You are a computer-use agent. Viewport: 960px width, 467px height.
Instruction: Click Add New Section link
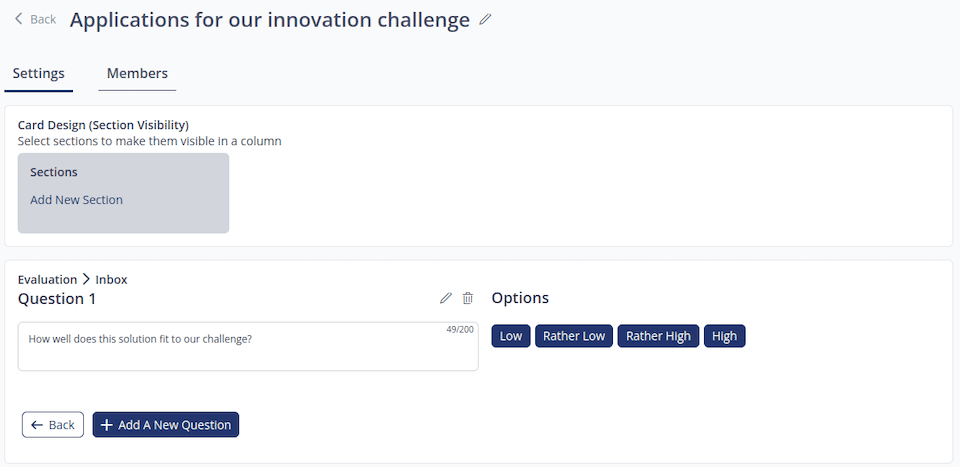click(76, 200)
